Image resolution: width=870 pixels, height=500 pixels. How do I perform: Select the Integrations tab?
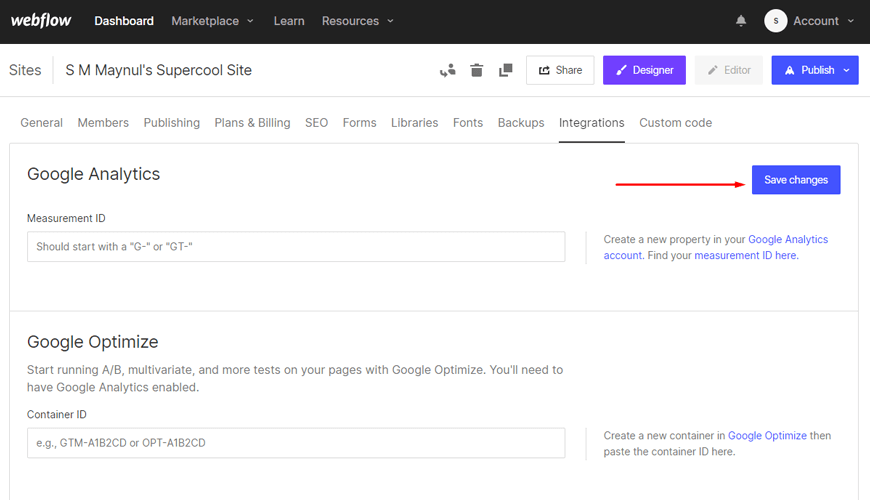click(591, 123)
